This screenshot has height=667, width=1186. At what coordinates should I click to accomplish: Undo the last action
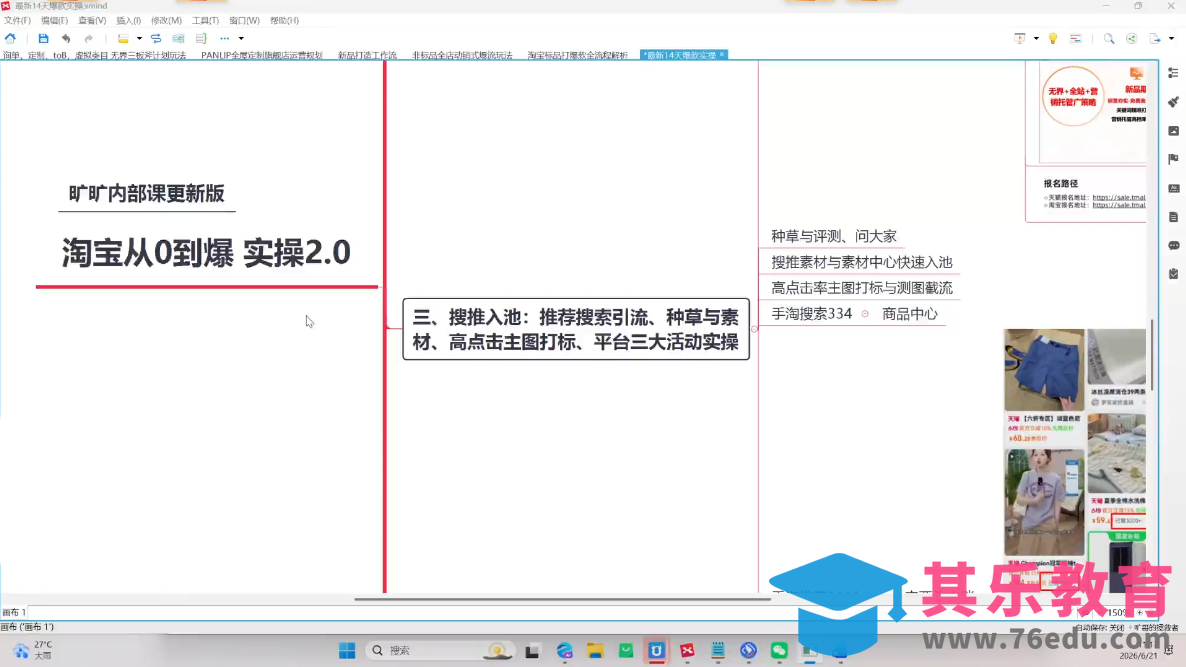coord(66,38)
